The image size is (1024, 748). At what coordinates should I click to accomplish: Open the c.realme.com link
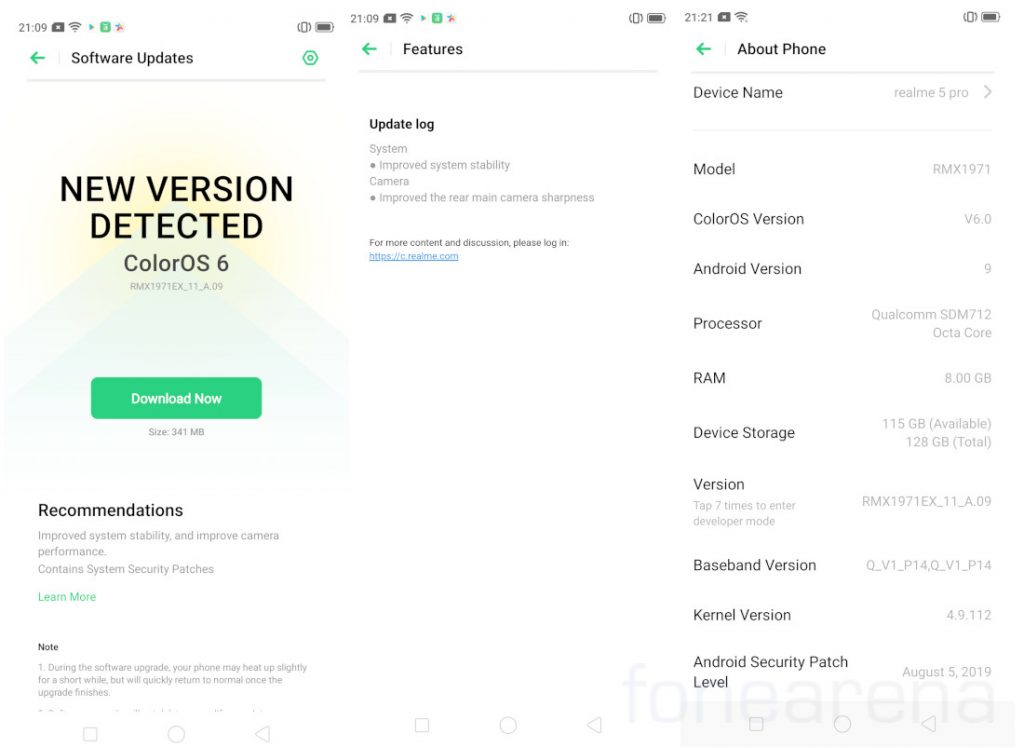tap(413, 256)
